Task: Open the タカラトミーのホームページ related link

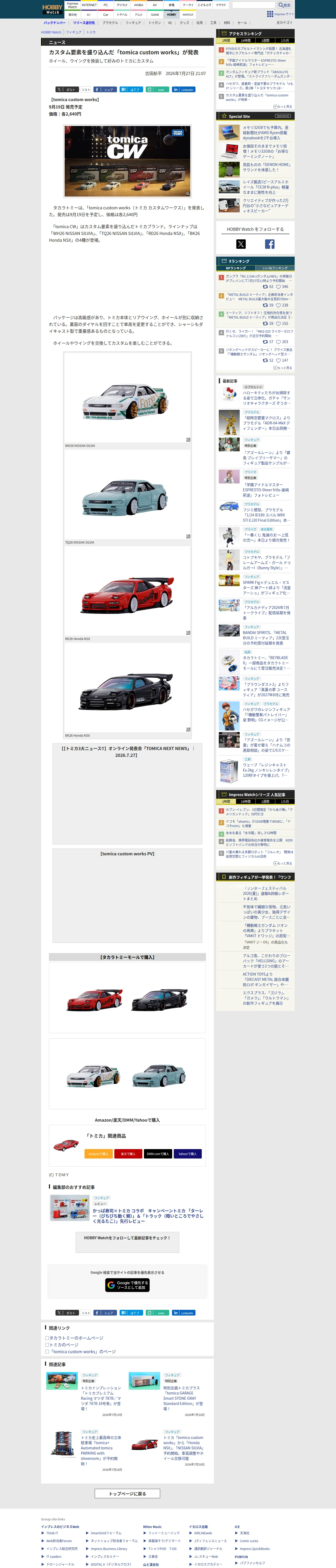Action: point(76,1338)
